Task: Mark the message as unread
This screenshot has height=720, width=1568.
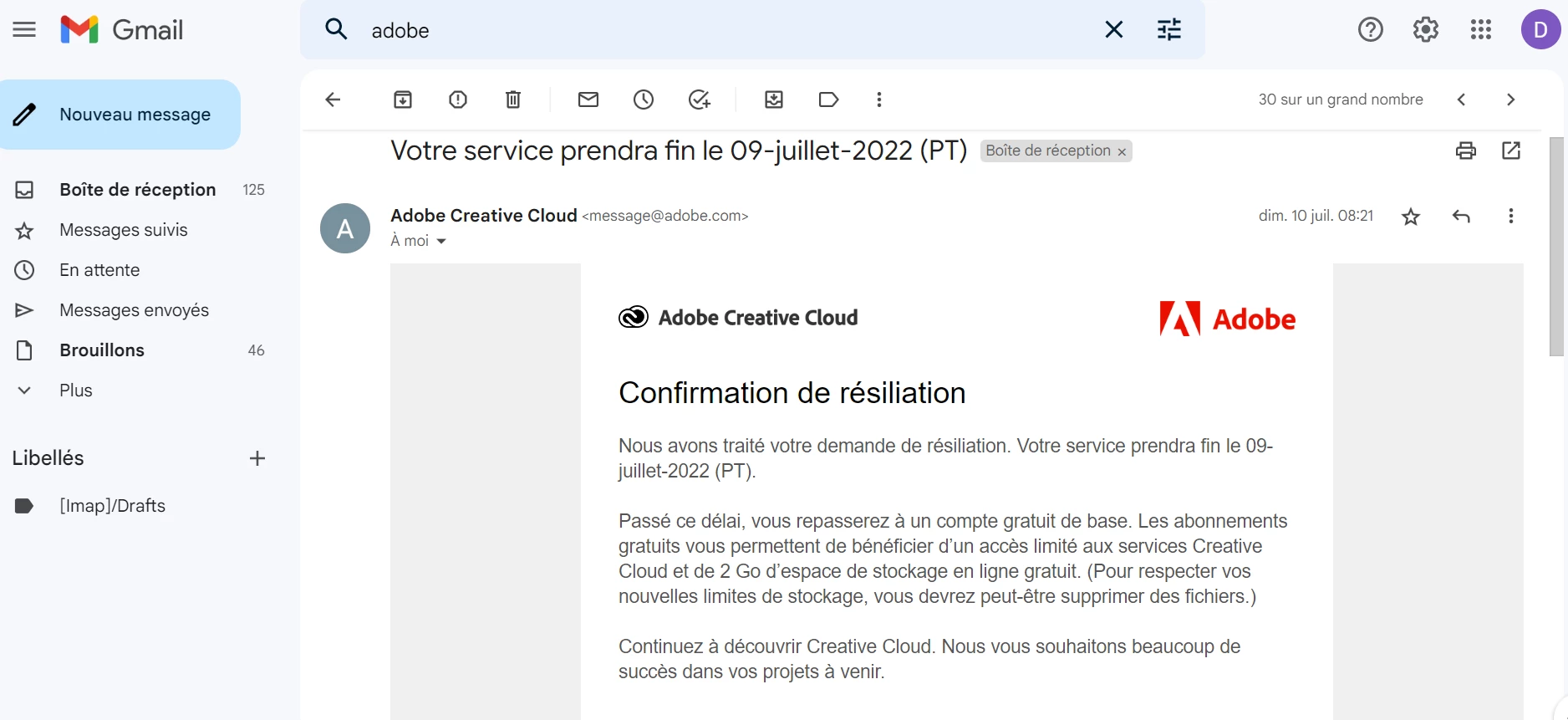Action: point(588,100)
